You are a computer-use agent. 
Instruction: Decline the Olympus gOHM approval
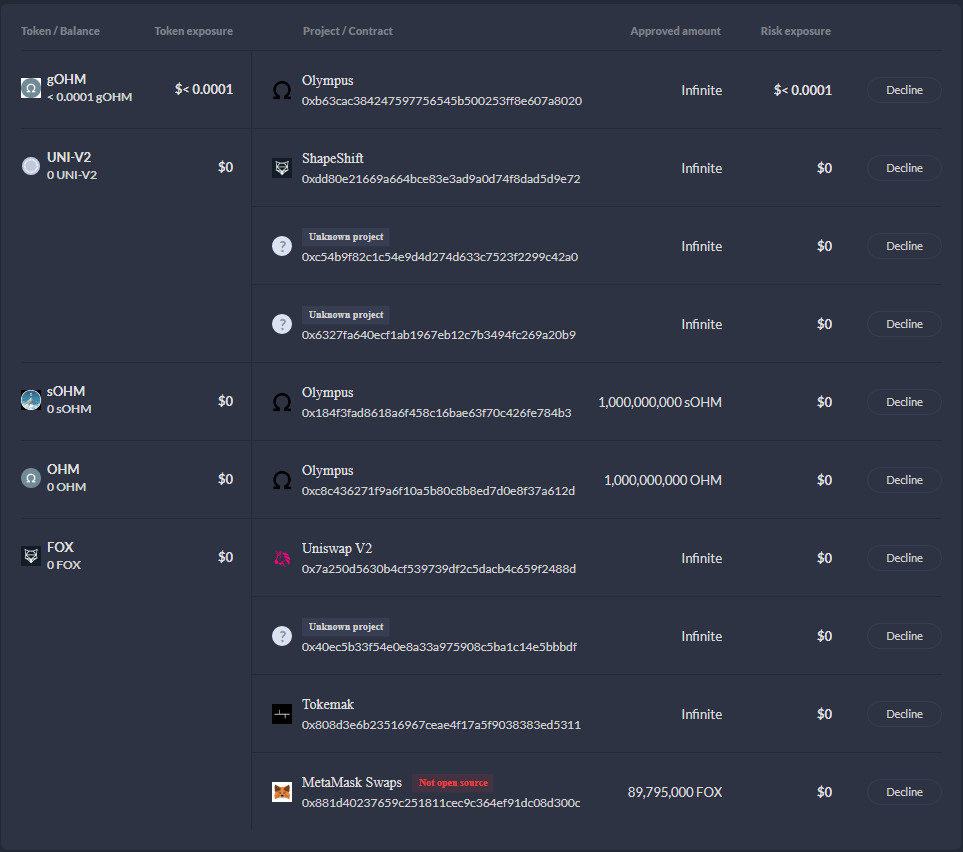[904, 90]
